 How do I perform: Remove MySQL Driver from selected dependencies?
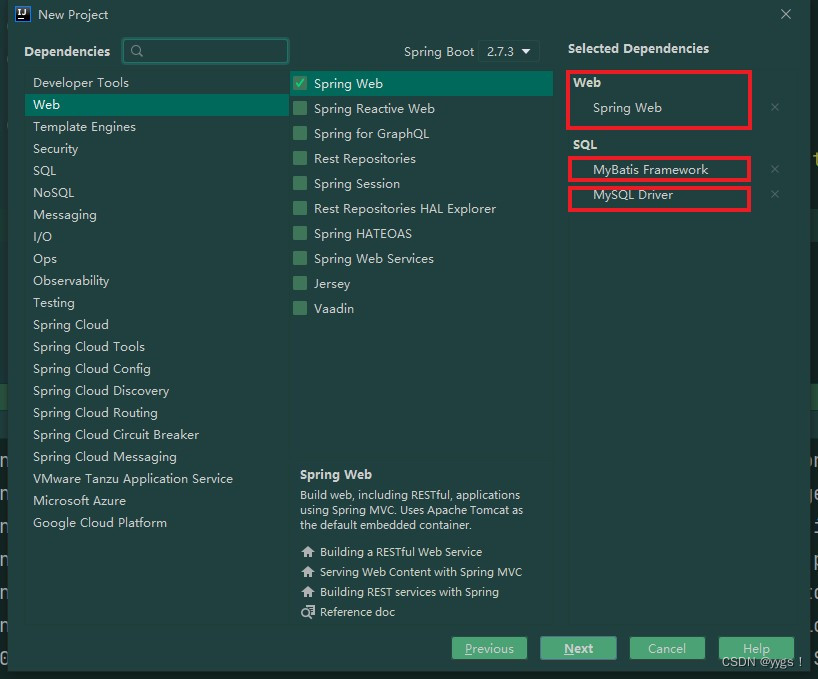775,194
